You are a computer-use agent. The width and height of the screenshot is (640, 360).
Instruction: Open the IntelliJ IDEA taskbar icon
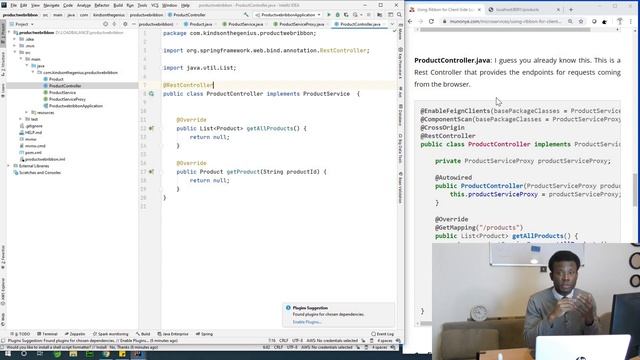(x=137, y=354)
